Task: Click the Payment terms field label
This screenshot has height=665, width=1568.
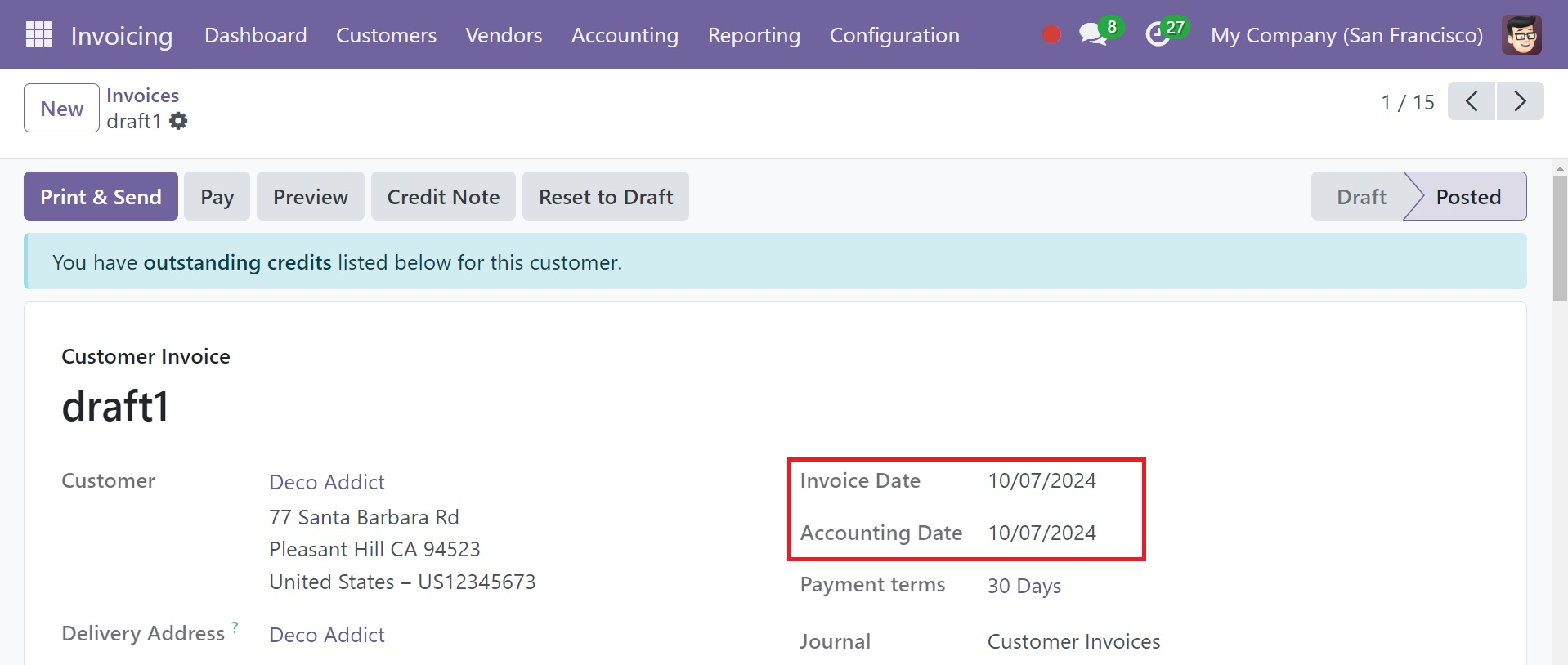Action: pyautogui.click(x=872, y=585)
